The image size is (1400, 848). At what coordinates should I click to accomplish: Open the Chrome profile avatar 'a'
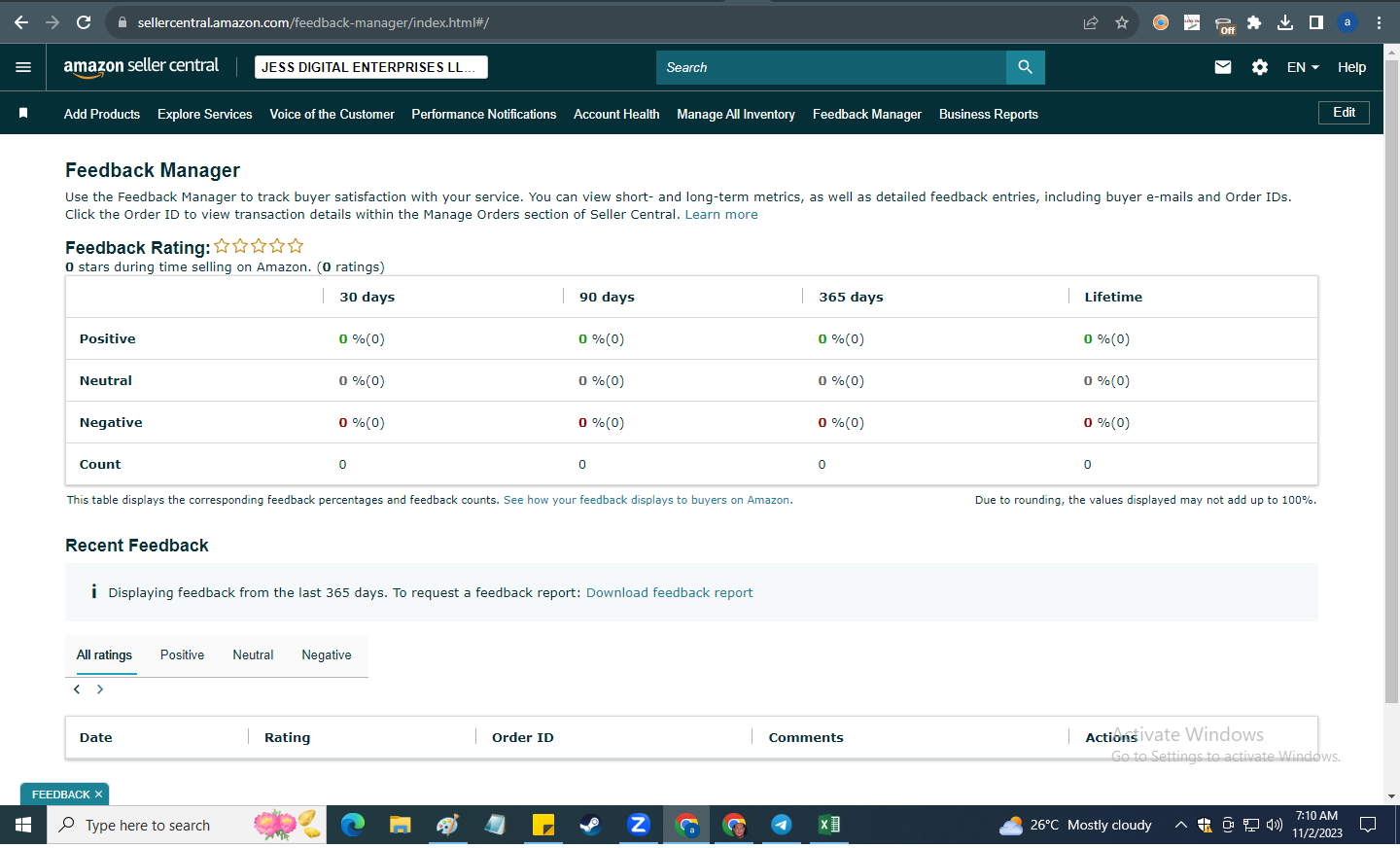tap(1347, 22)
